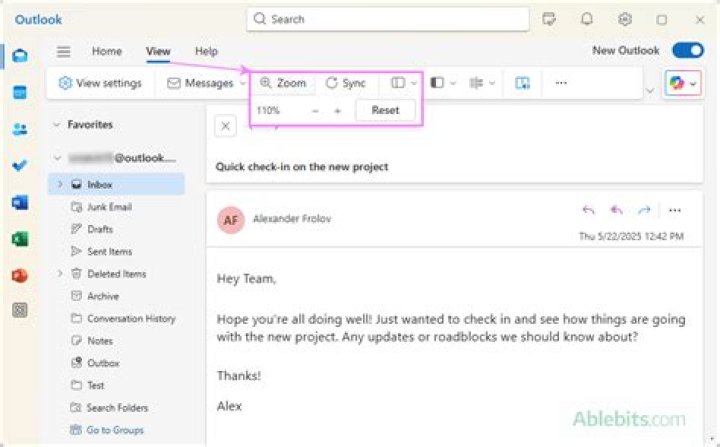This screenshot has height=447, width=720.
Task: Click the Sync toolbar button
Action: point(346,83)
